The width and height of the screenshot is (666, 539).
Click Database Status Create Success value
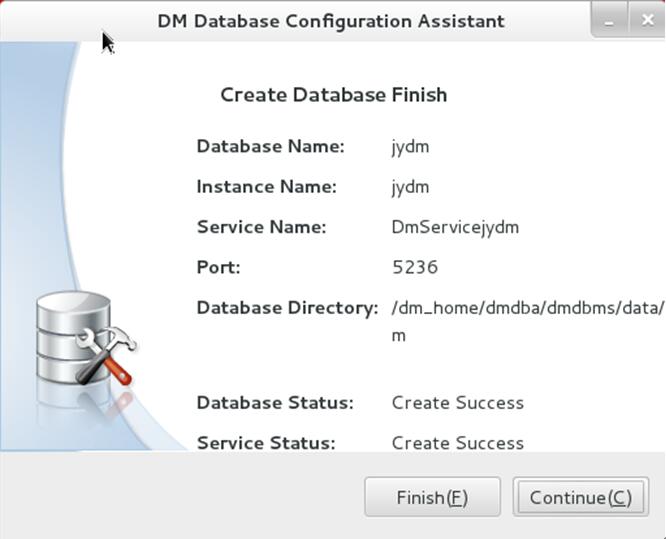(458, 403)
